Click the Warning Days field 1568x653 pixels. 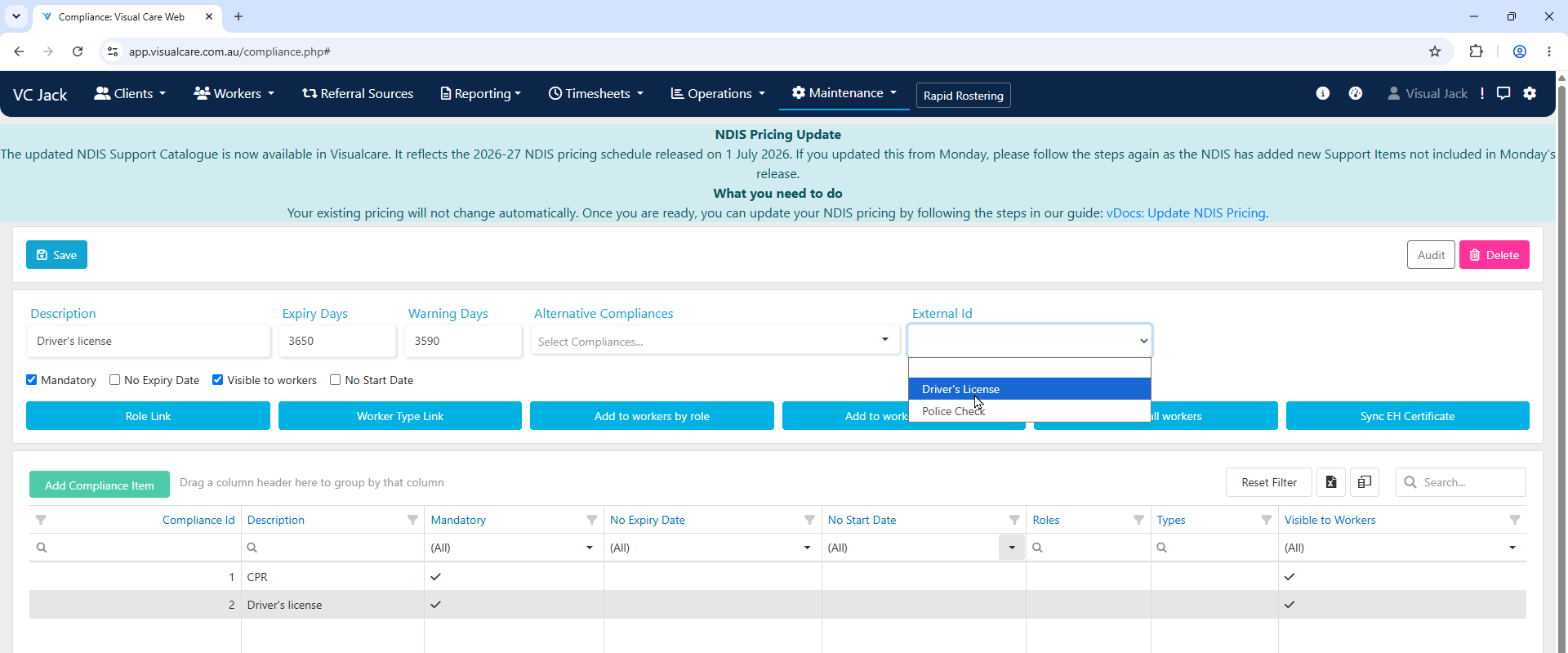(463, 341)
